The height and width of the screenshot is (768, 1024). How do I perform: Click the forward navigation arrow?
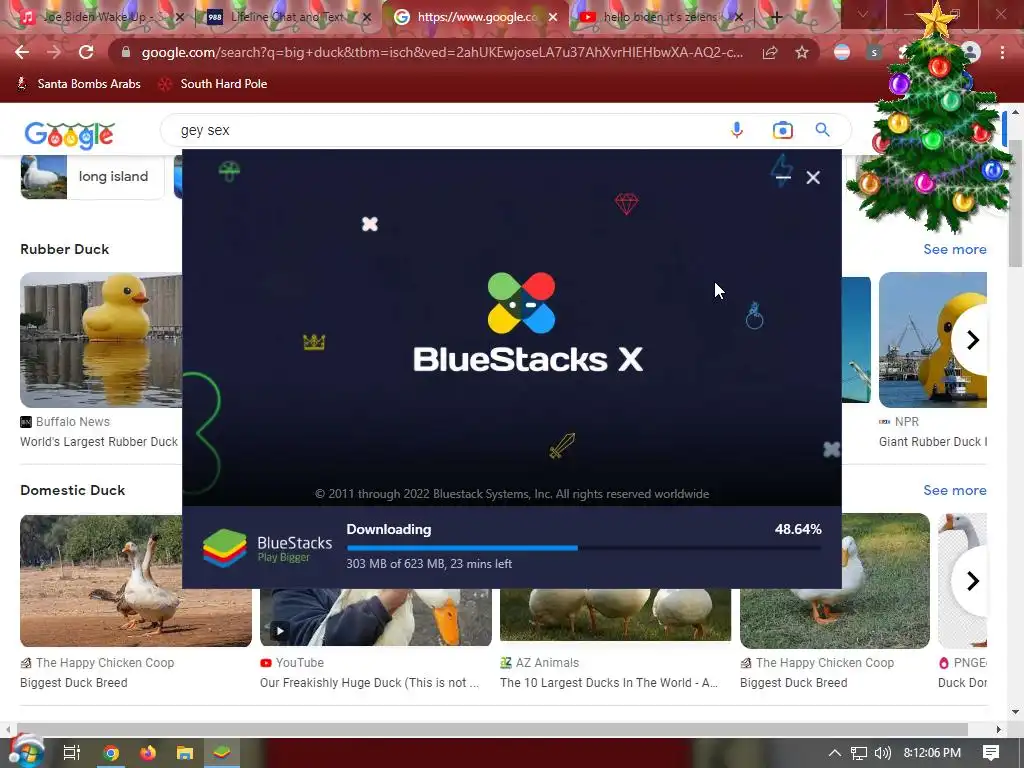(x=54, y=52)
